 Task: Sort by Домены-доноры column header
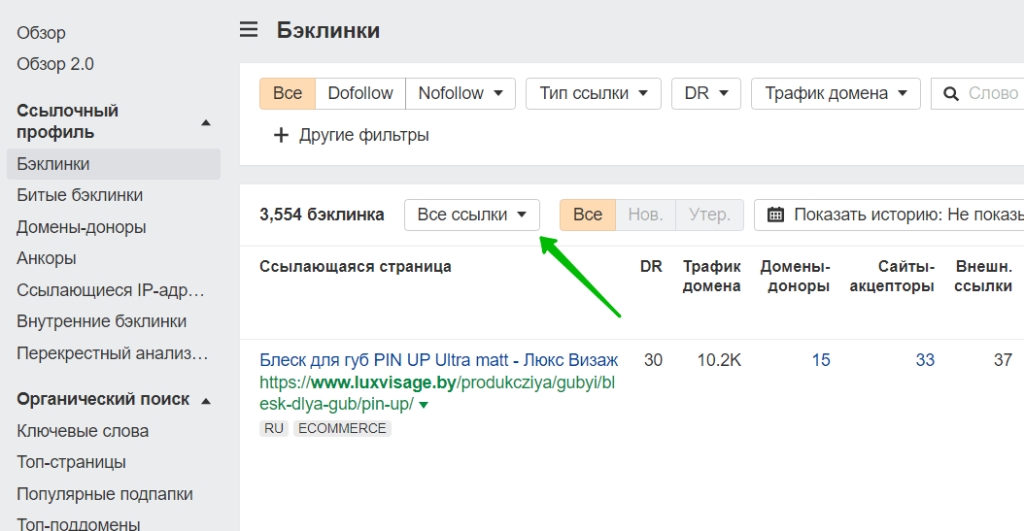(795, 276)
